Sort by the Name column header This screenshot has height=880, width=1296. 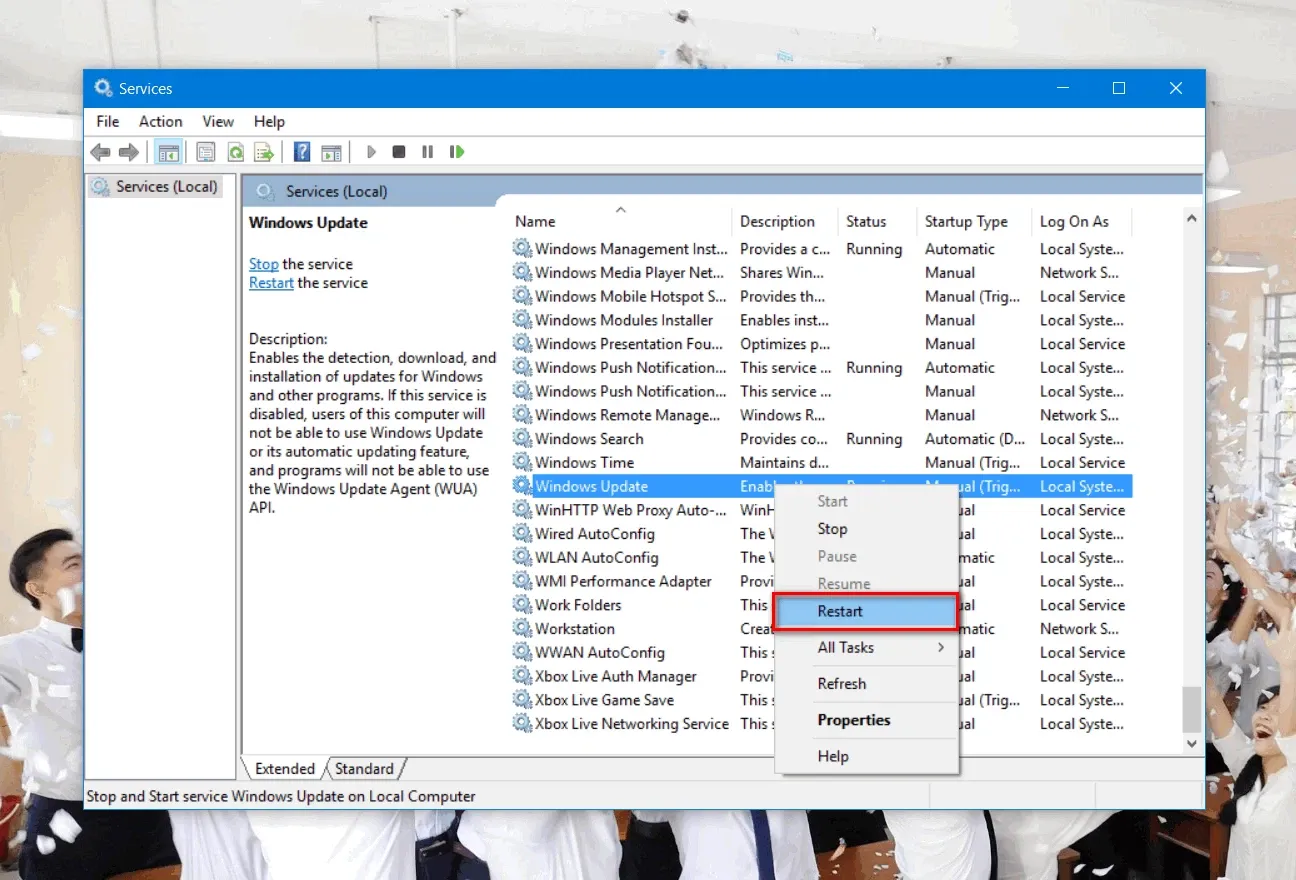[620, 221]
